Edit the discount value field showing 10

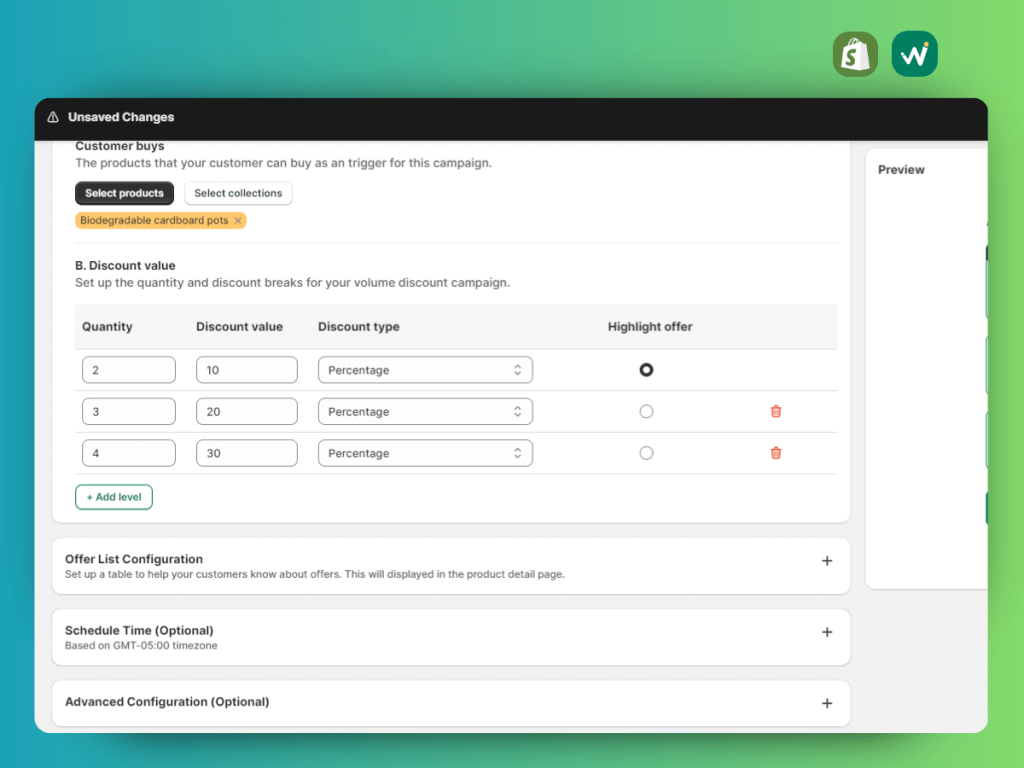(x=247, y=370)
